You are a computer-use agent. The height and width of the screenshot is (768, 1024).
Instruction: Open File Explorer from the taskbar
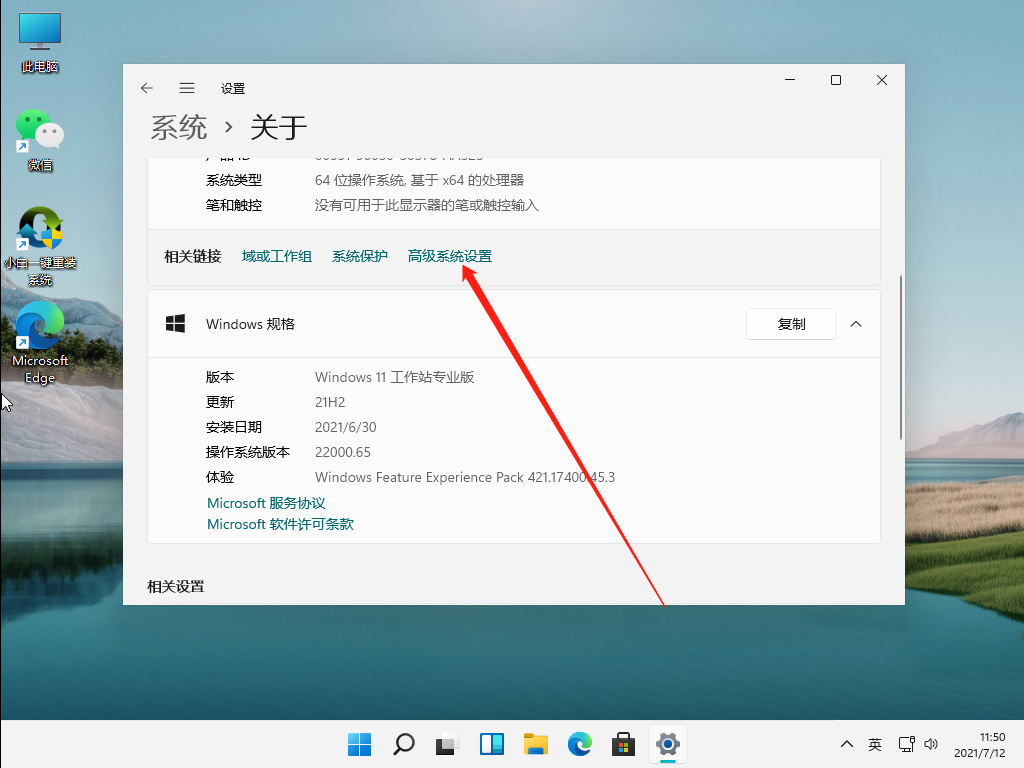536,744
